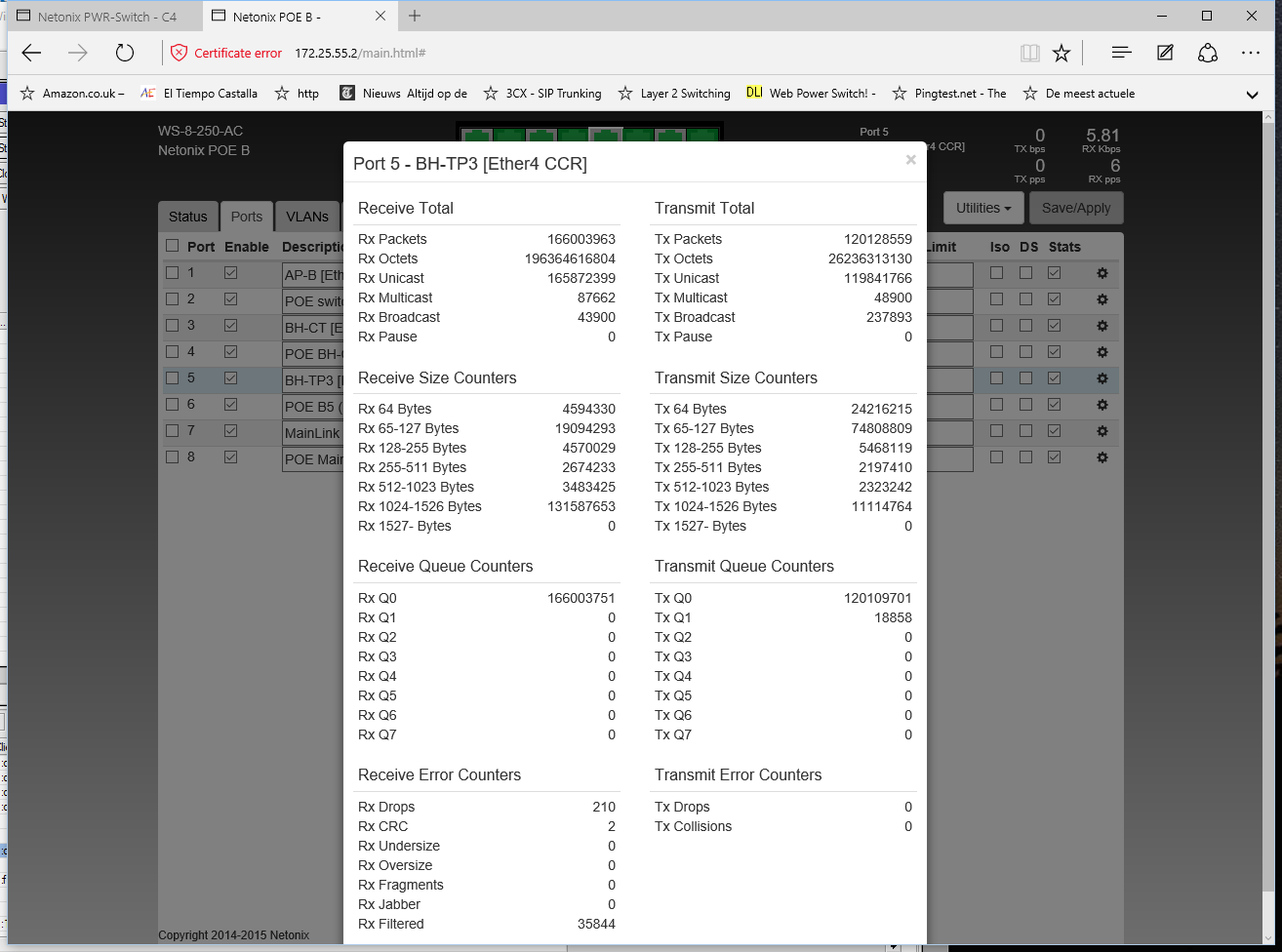Open DLI Web Power Switch bookmark
This screenshot has width=1282, height=952.
[x=811, y=94]
